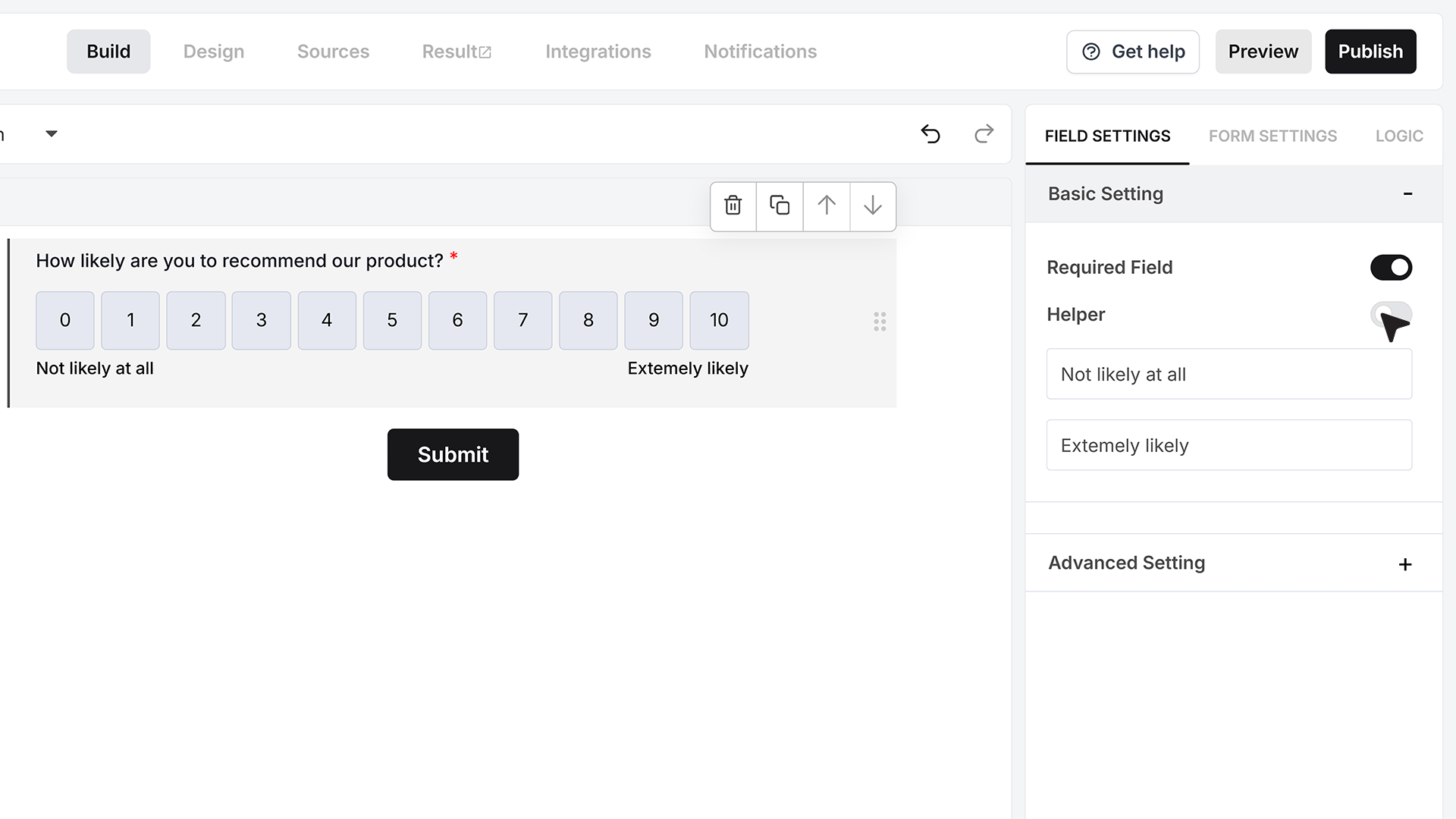
Task: Undo the last change
Action: click(x=930, y=134)
